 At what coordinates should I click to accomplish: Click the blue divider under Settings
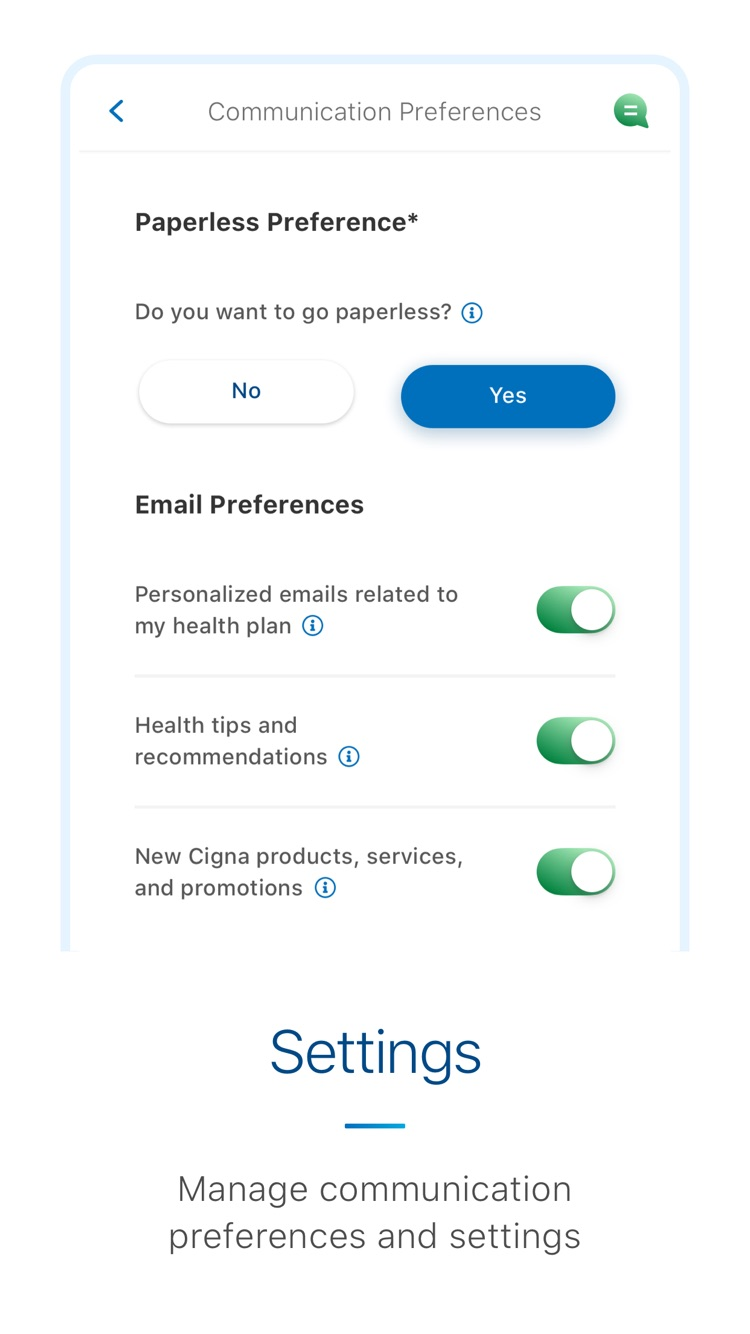coord(374,1124)
